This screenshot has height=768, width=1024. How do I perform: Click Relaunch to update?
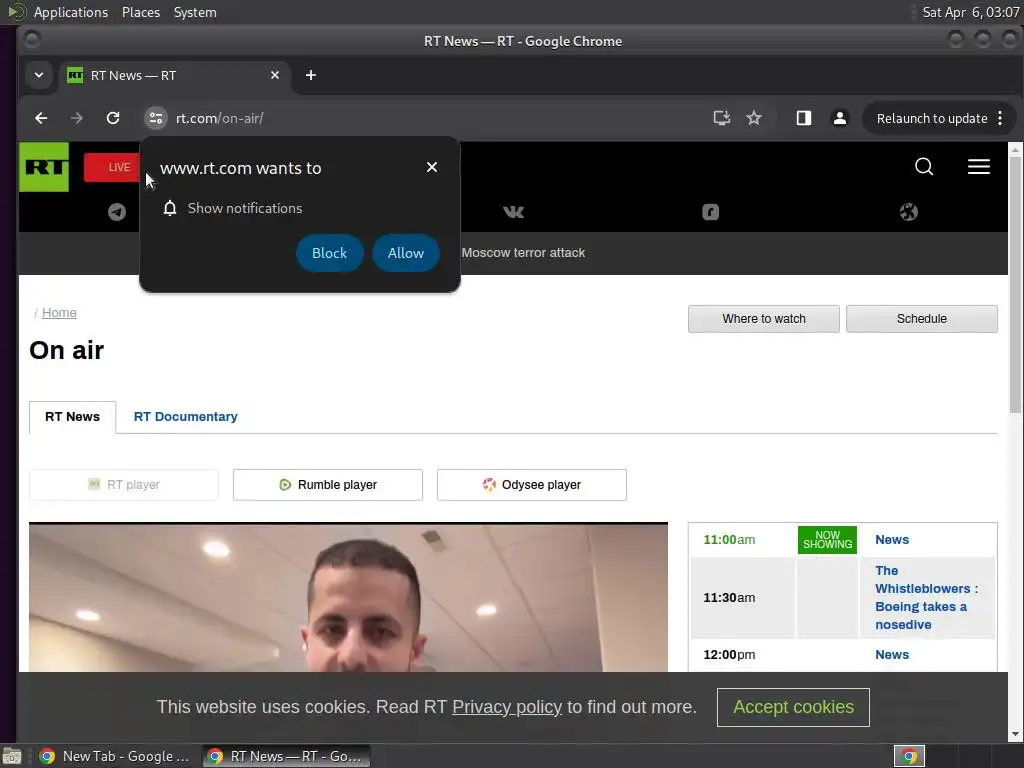(x=931, y=118)
